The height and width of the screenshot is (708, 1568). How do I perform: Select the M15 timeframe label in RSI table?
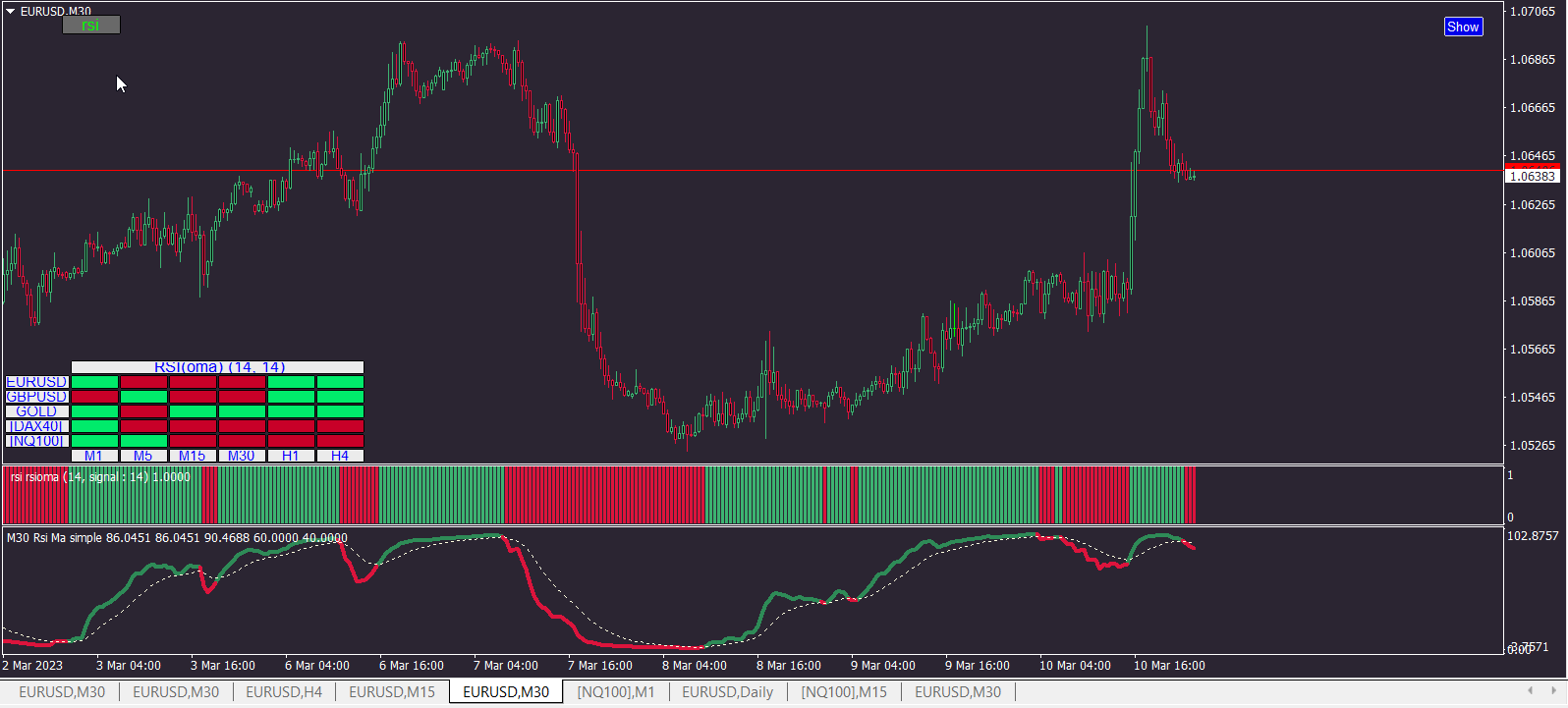(x=193, y=456)
